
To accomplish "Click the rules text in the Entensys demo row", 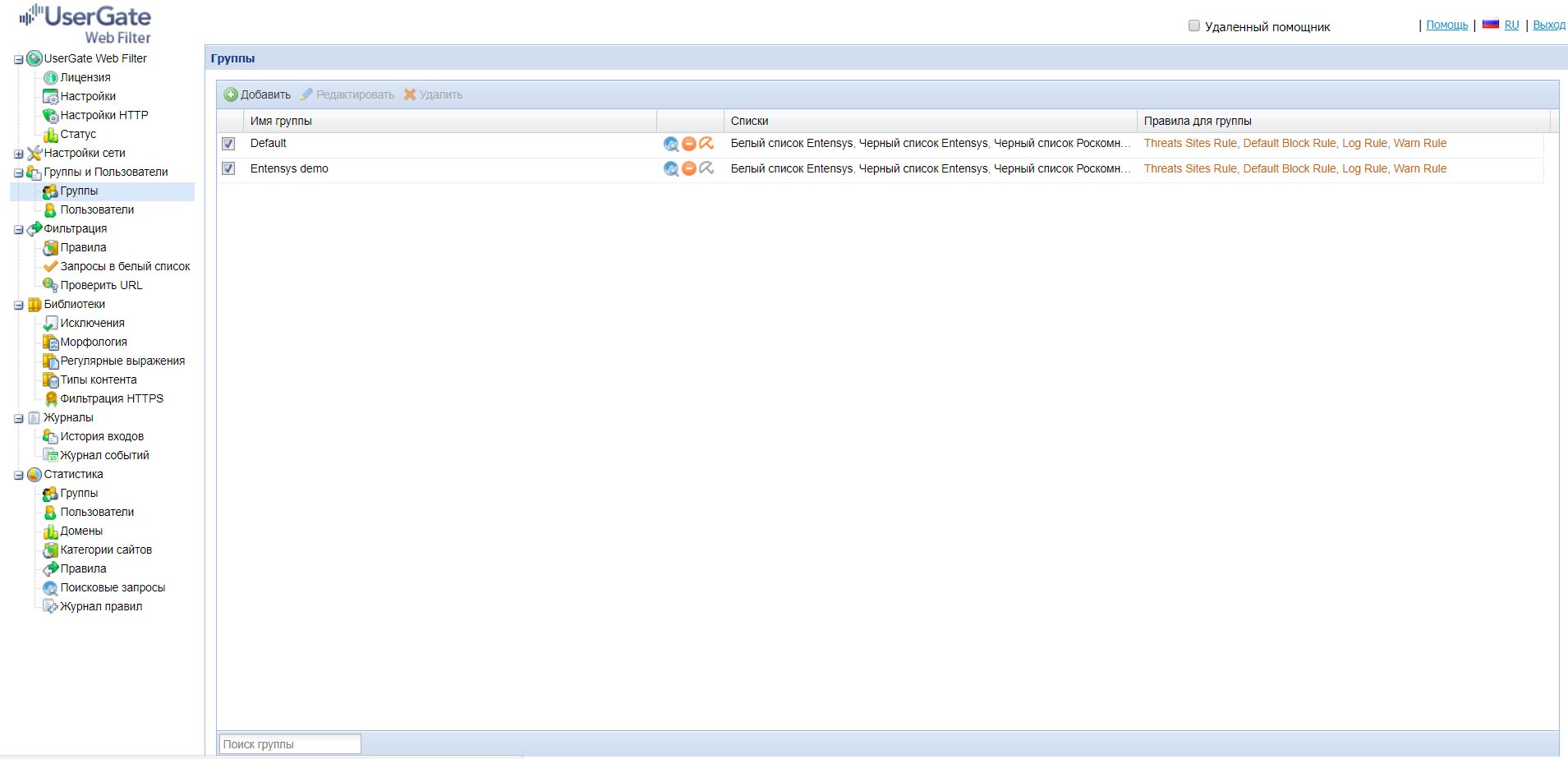I will 1295,168.
